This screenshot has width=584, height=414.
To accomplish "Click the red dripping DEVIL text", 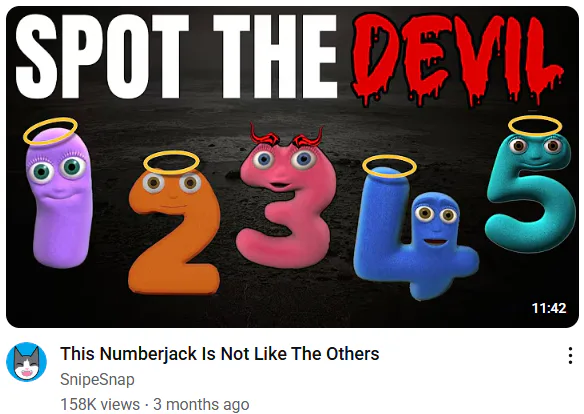I will 456,60.
